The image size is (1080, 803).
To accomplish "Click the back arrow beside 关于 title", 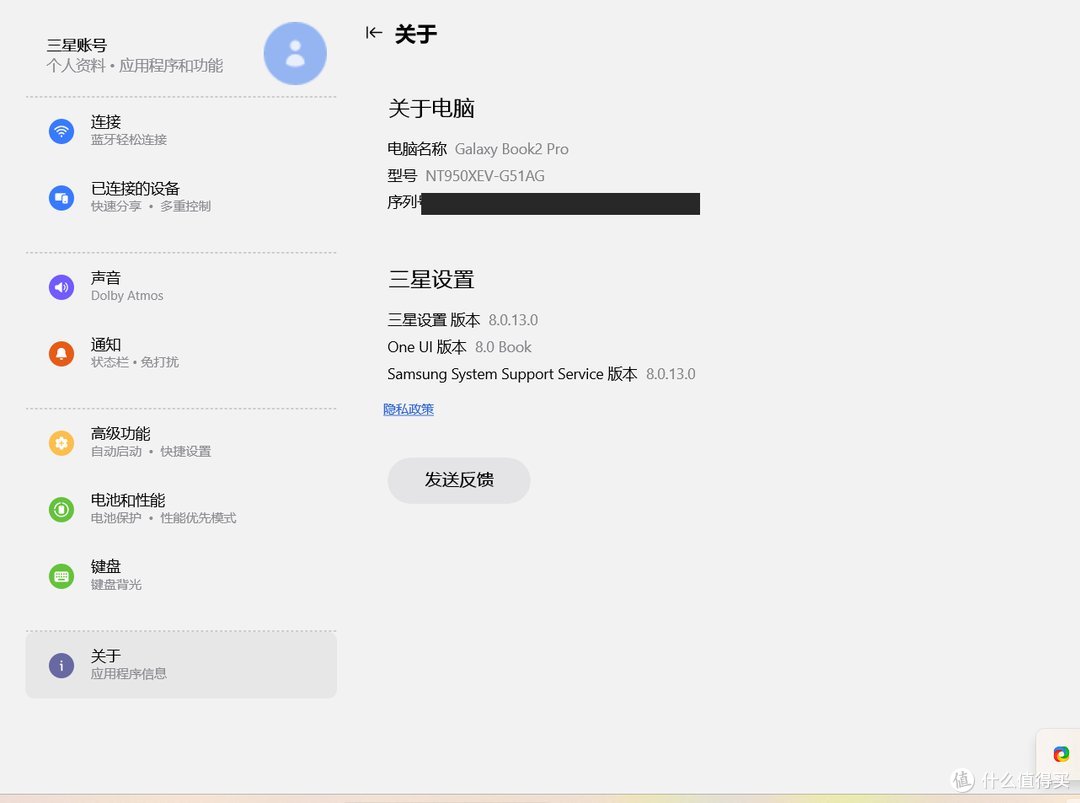I will [x=373, y=32].
